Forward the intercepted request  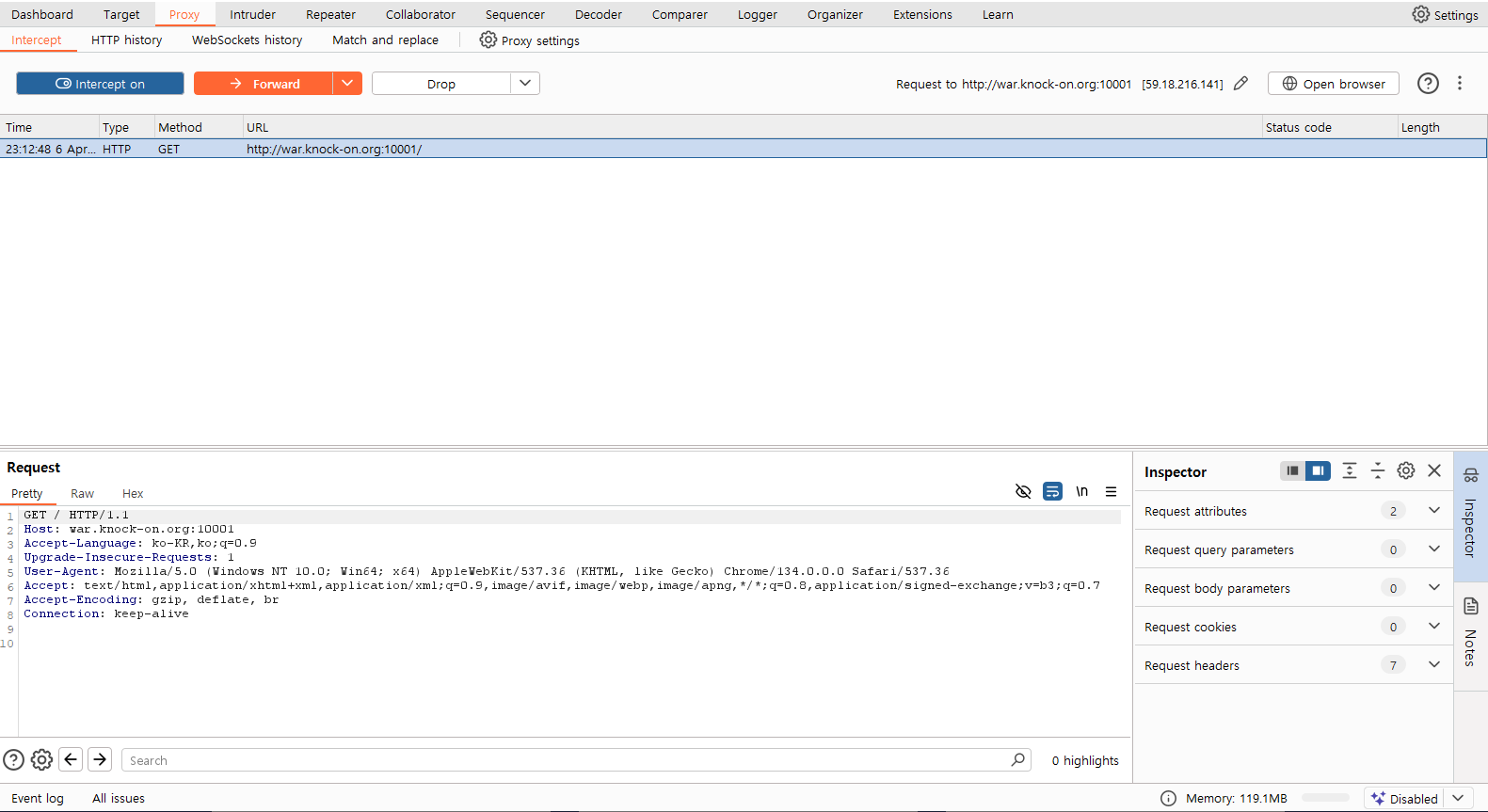click(x=263, y=83)
